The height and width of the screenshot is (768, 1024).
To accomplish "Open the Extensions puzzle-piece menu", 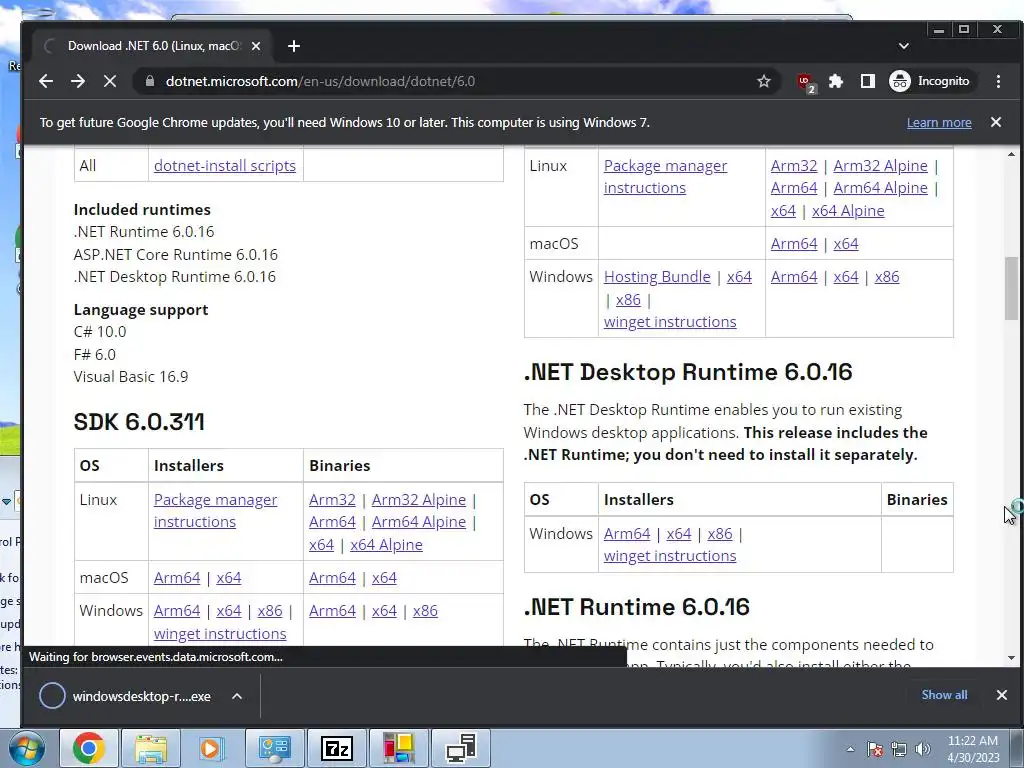I will (836, 81).
